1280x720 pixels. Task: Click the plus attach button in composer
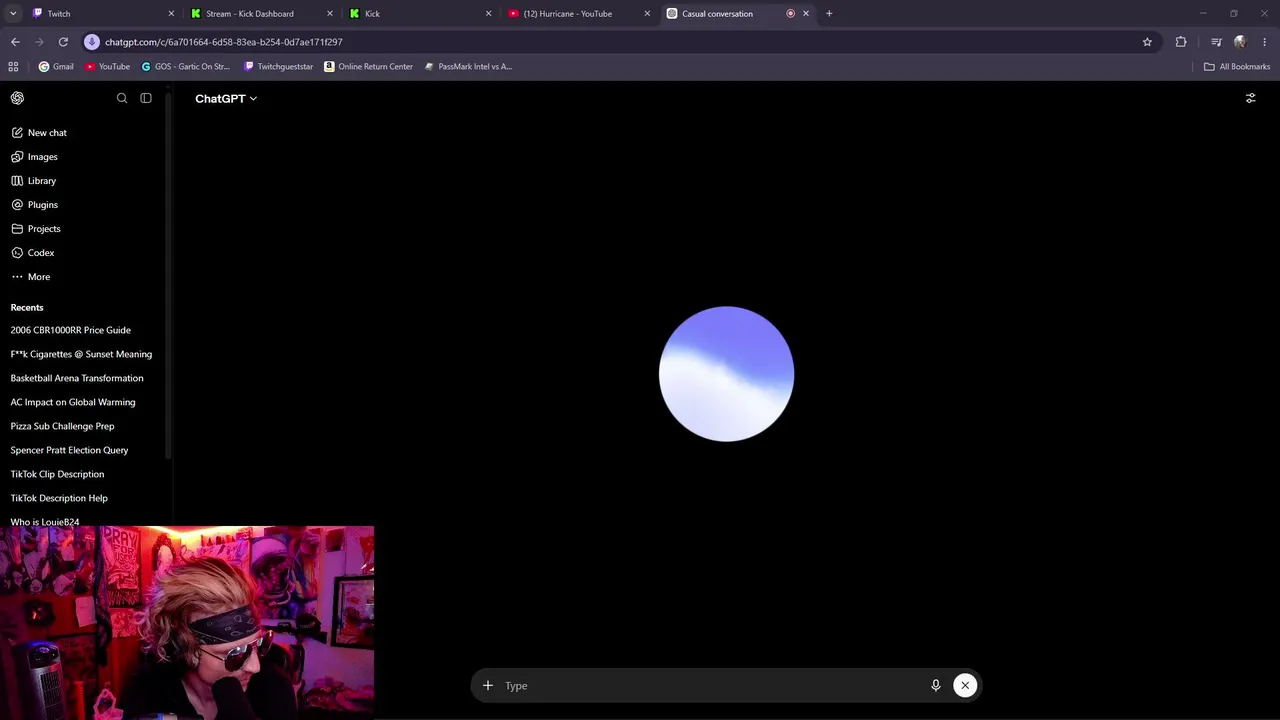pos(488,685)
